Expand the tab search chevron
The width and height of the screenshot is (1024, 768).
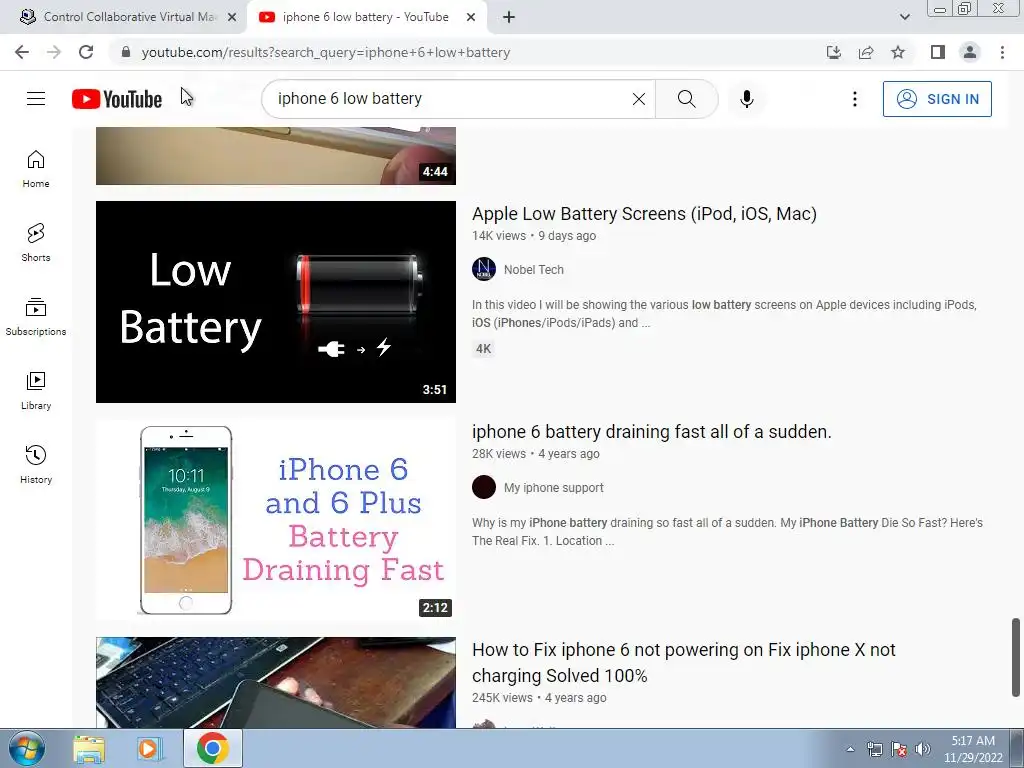pyautogui.click(x=904, y=17)
